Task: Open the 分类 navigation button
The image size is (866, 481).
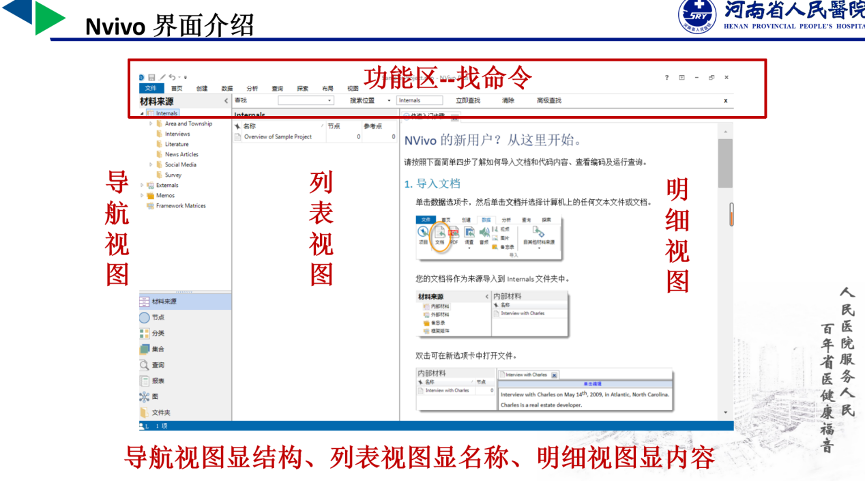Action: tap(184, 334)
